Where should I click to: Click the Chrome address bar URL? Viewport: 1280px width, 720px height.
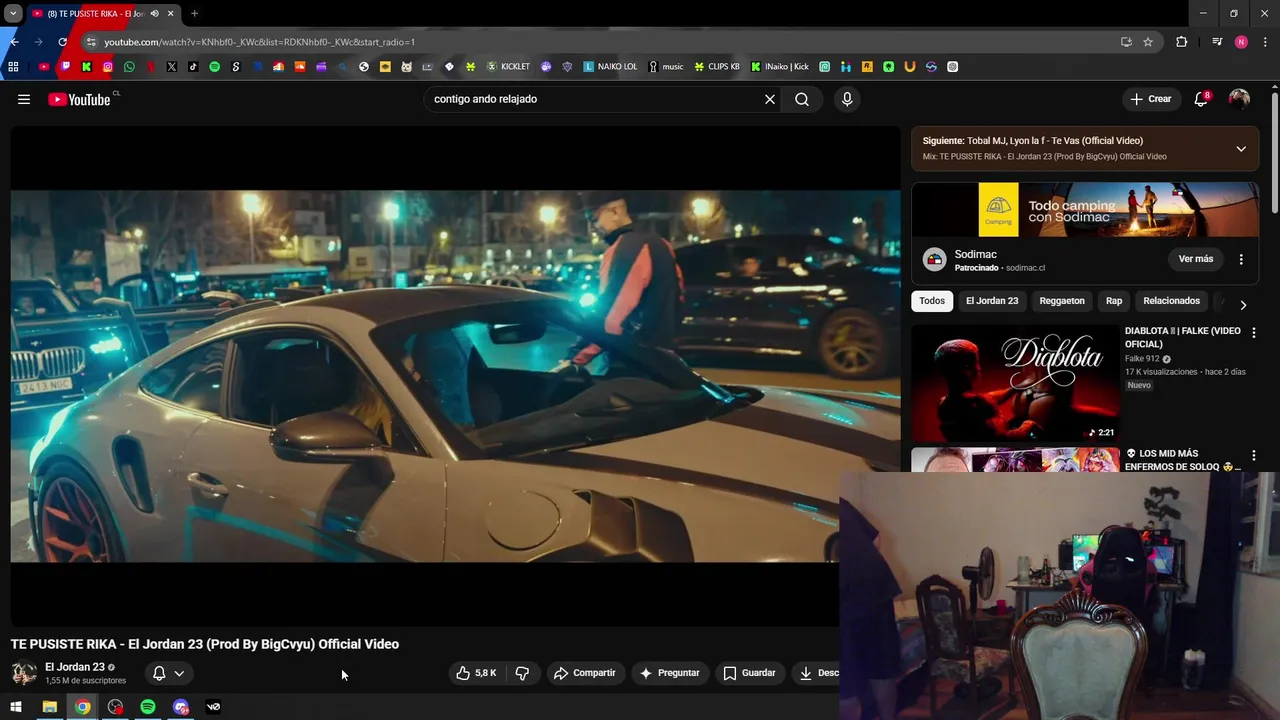pos(260,42)
